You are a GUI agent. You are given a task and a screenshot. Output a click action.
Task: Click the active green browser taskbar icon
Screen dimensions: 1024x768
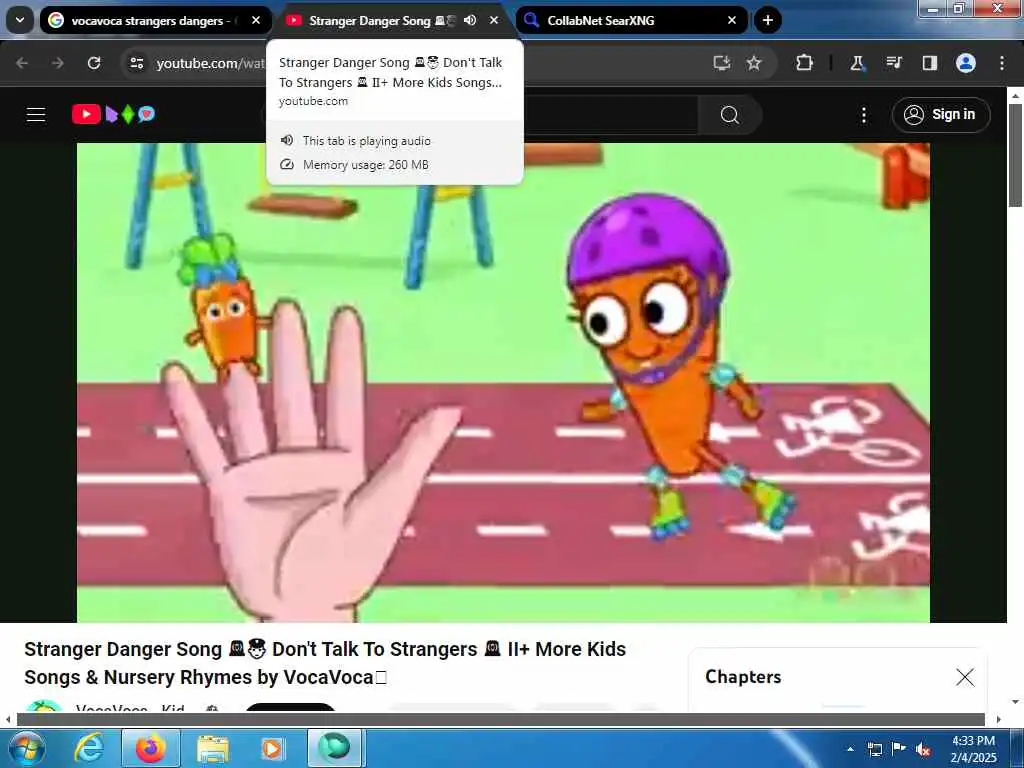[334, 748]
